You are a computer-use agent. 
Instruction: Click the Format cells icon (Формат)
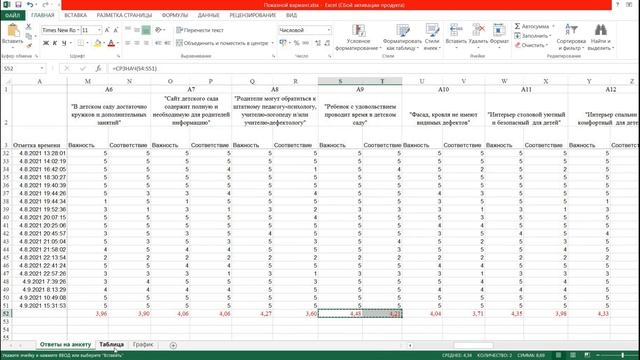499,30
